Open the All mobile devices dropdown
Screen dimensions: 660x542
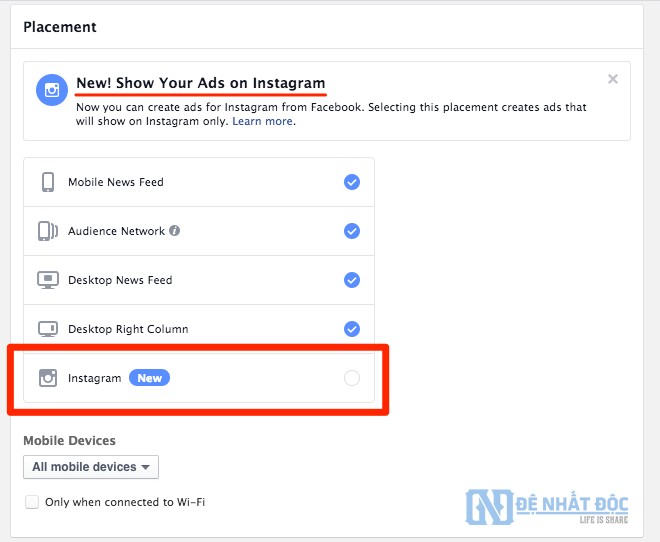coord(91,467)
